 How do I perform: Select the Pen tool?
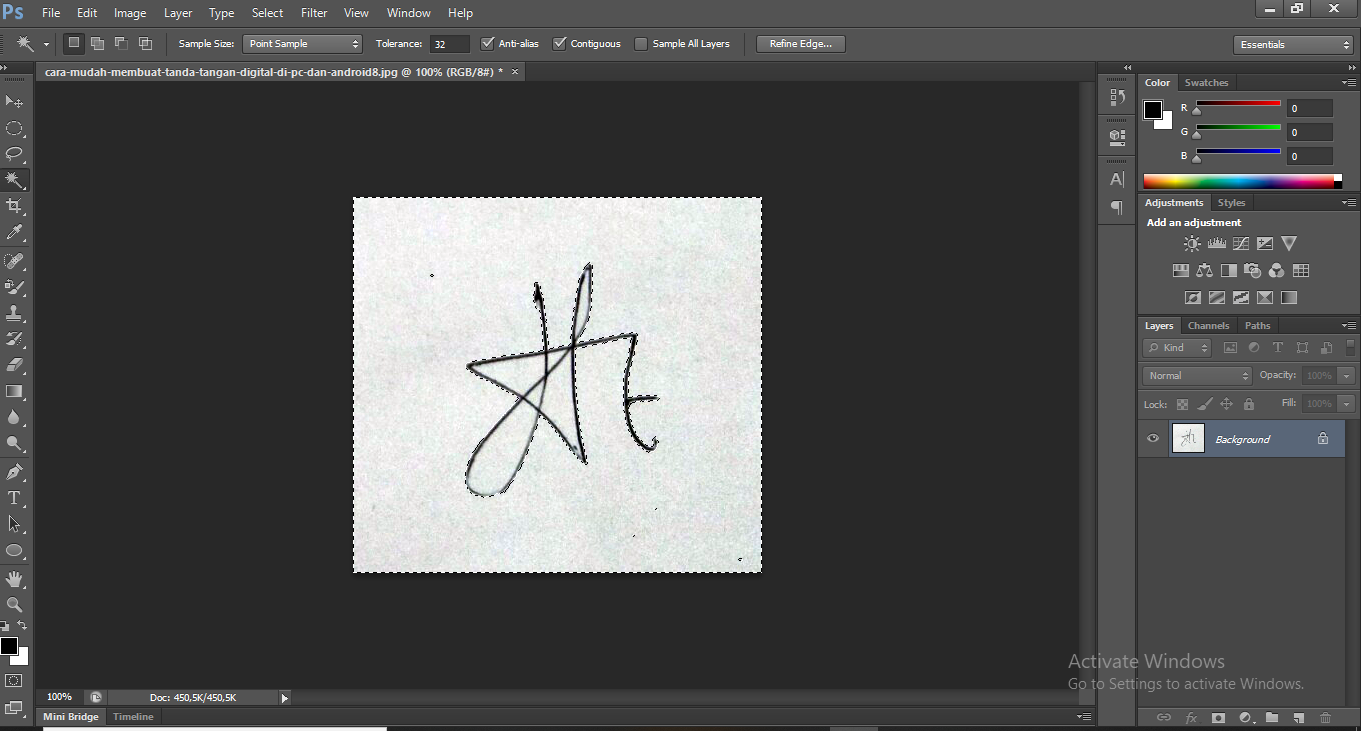click(14, 472)
